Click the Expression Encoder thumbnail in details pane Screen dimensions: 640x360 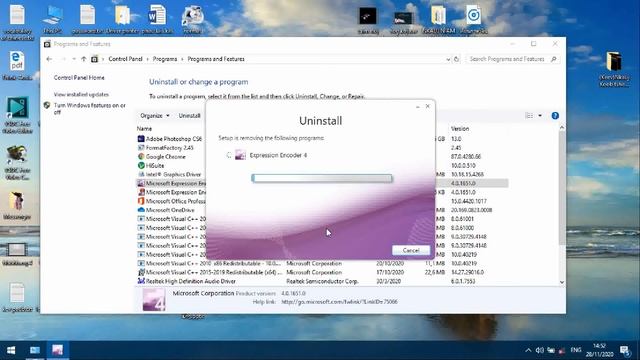154,300
